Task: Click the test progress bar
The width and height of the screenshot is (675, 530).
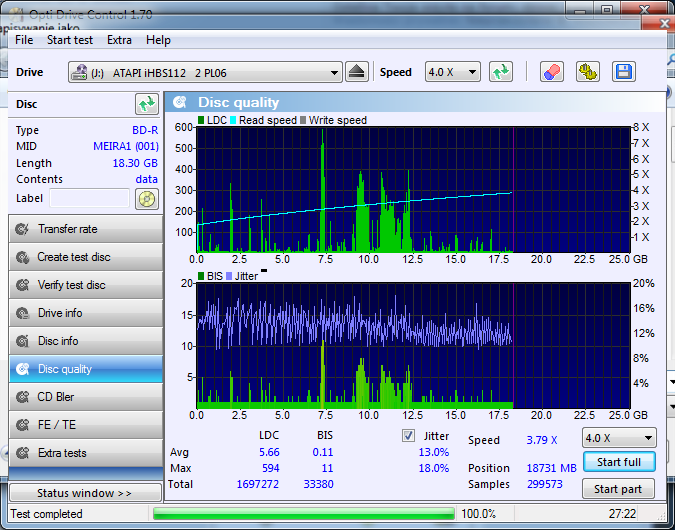Action: point(304,514)
